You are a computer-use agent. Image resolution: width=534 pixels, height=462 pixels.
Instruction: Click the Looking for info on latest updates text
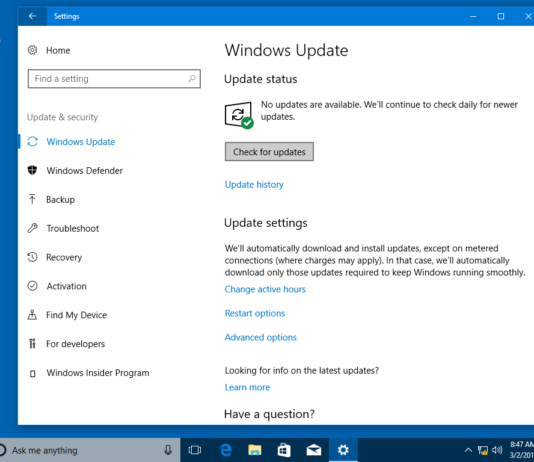pyautogui.click(x=302, y=370)
